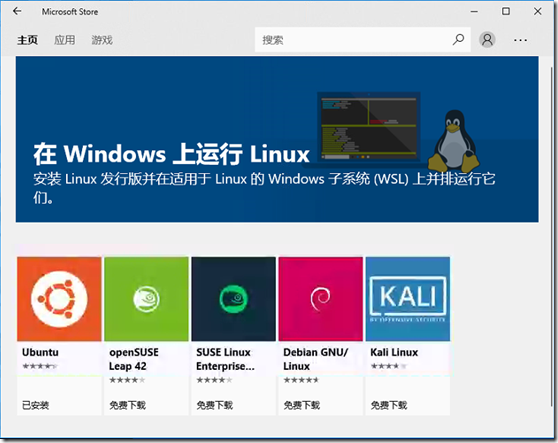Minimize the Microsoft Store window

[474, 11]
